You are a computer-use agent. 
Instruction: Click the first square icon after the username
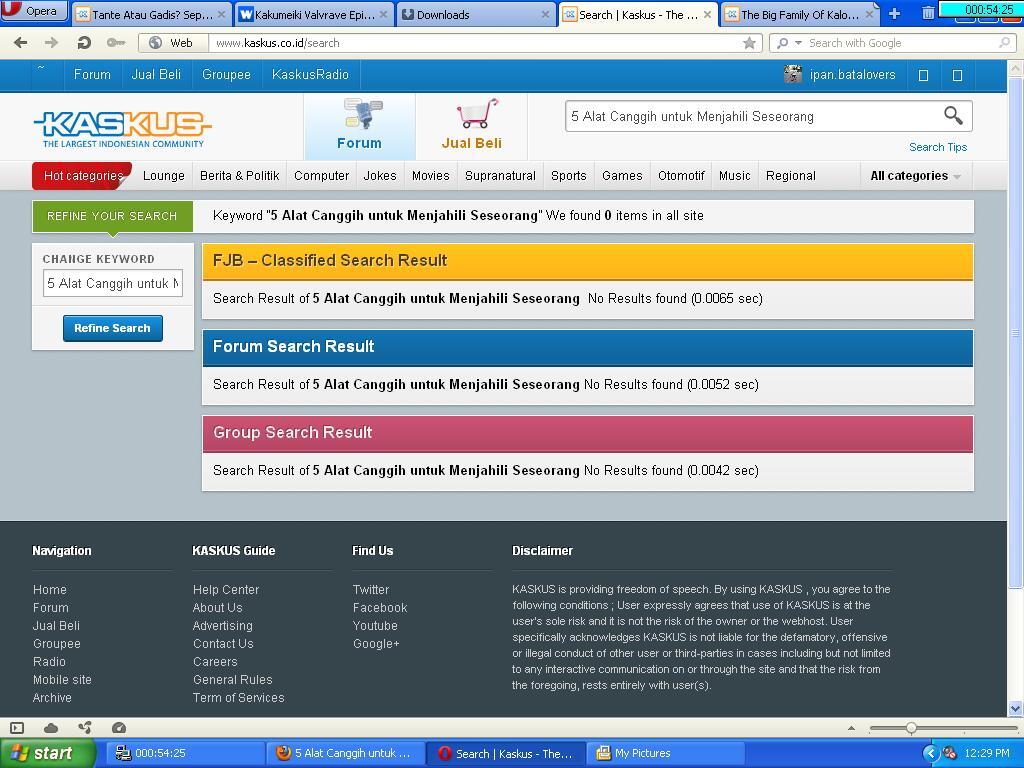point(923,75)
